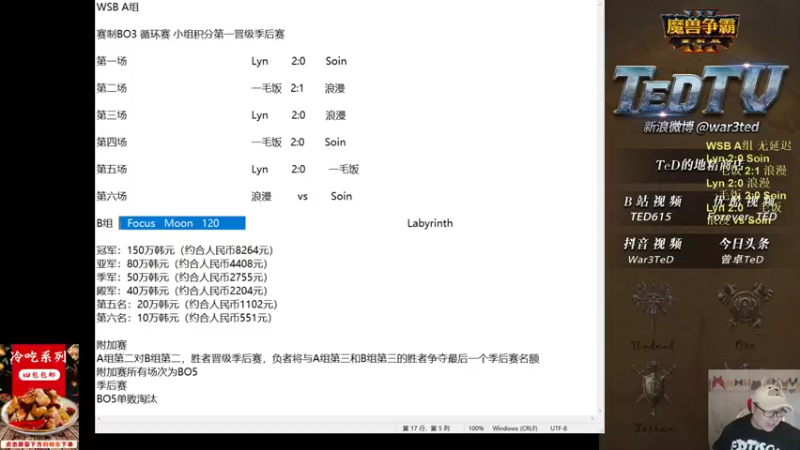800x450 pixels.
Task: Click the '季军：50万韩元' prize line
Action: (x=182, y=278)
